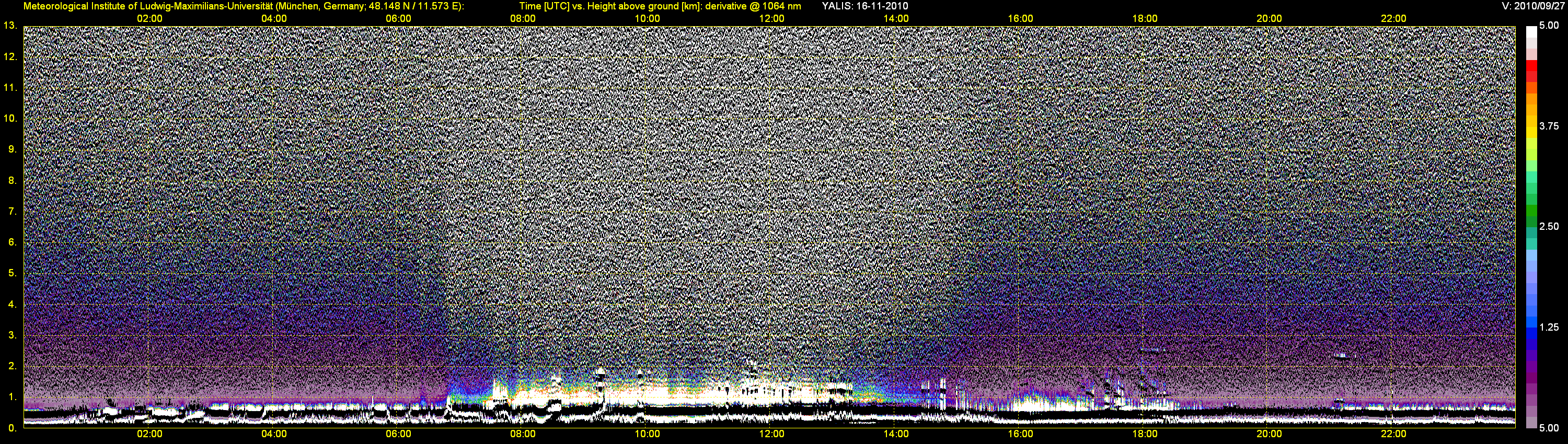Click the 5.00 value at the color bar top

tap(1549, 26)
